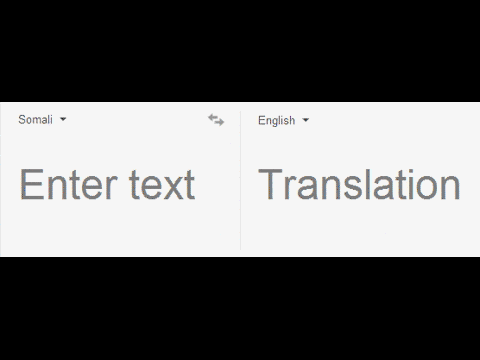Select the English language label

tap(276, 120)
